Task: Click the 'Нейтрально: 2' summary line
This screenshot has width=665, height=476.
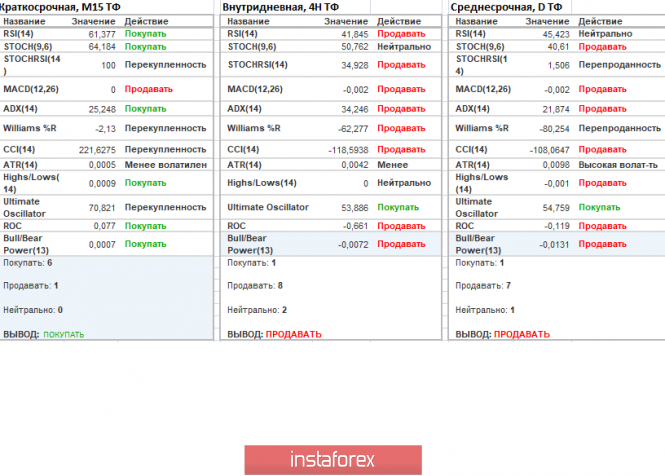Action: click(x=257, y=310)
